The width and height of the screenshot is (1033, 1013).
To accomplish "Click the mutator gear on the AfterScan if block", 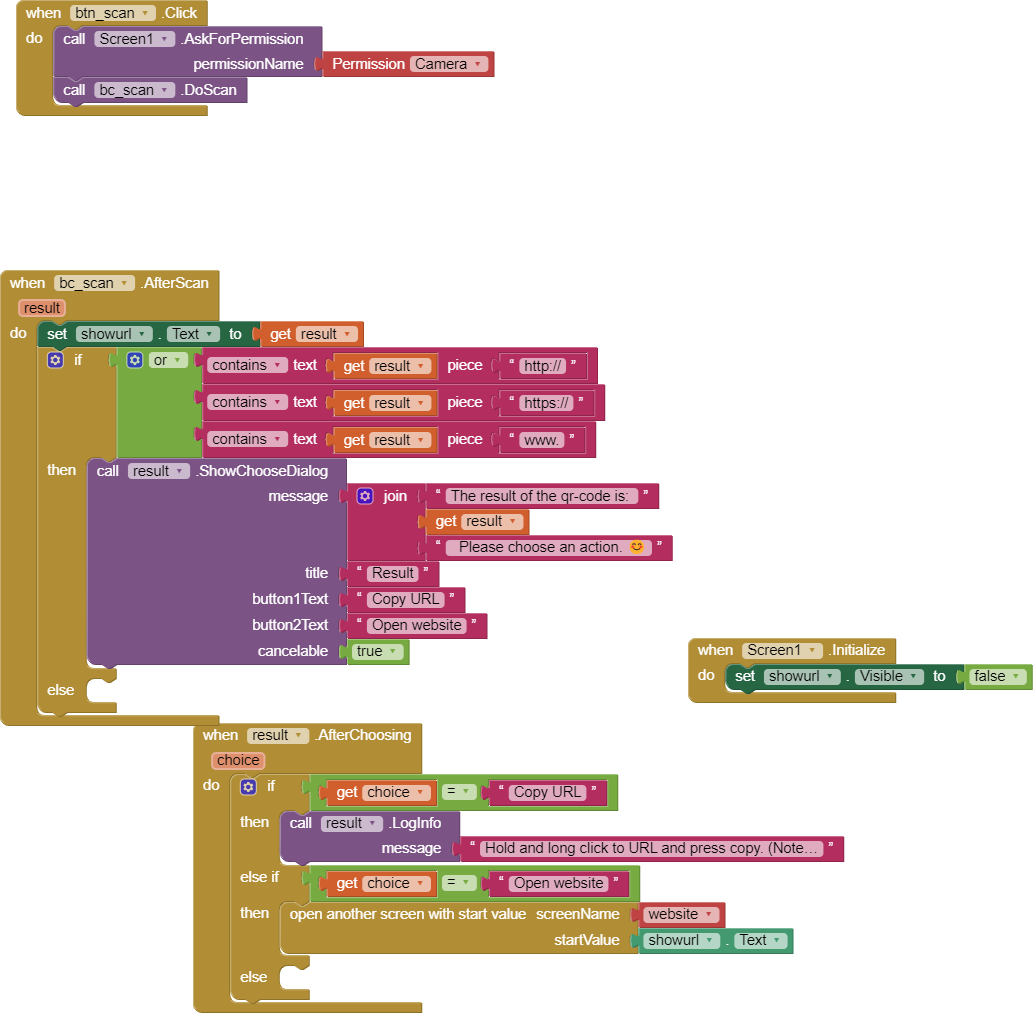I will pyautogui.click(x=55, y=360).
